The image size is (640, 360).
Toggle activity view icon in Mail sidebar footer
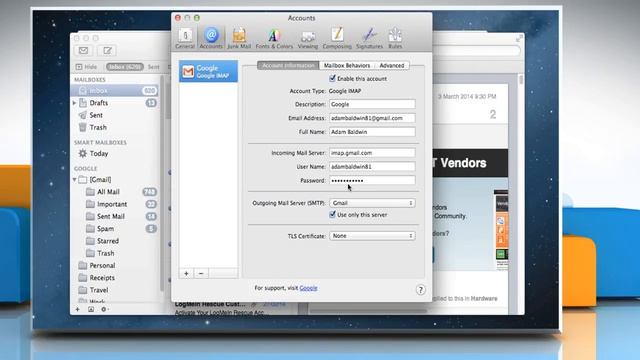(x=91, y=309)
